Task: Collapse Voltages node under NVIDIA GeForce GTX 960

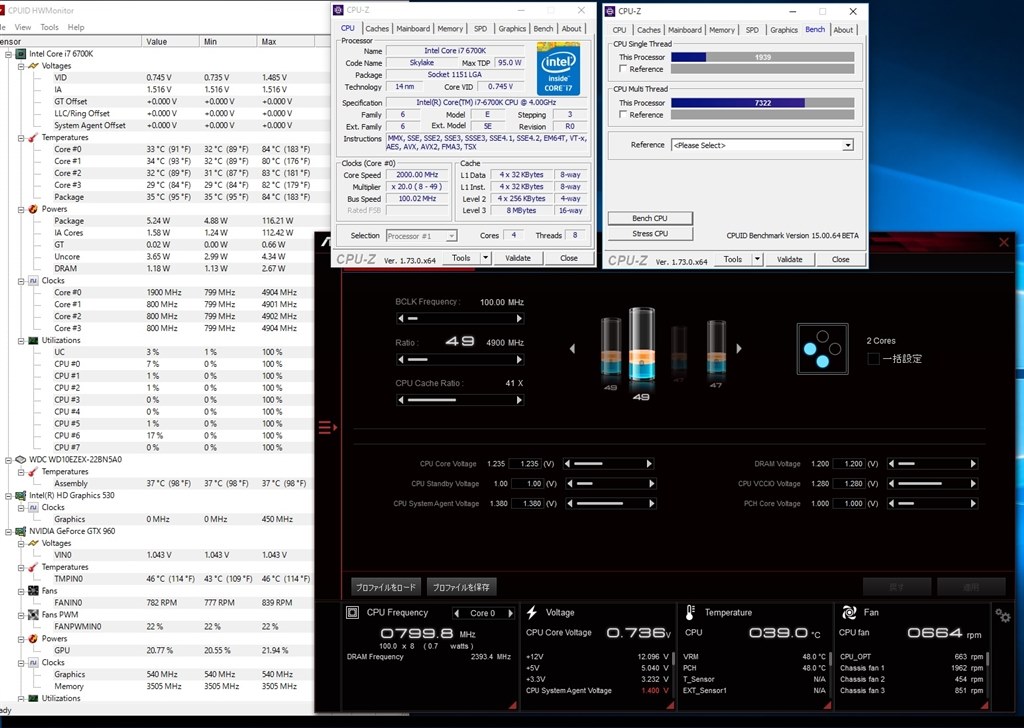Action: point(21,543)
